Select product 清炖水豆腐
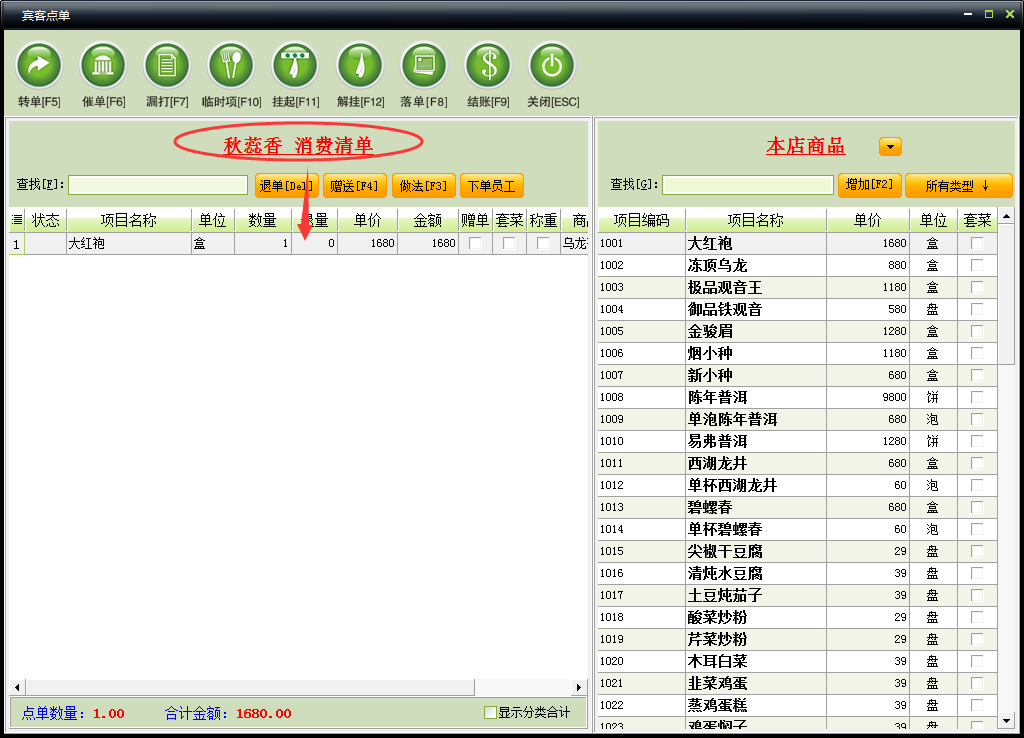The image size is (1024, 738). tap(797, 573)
